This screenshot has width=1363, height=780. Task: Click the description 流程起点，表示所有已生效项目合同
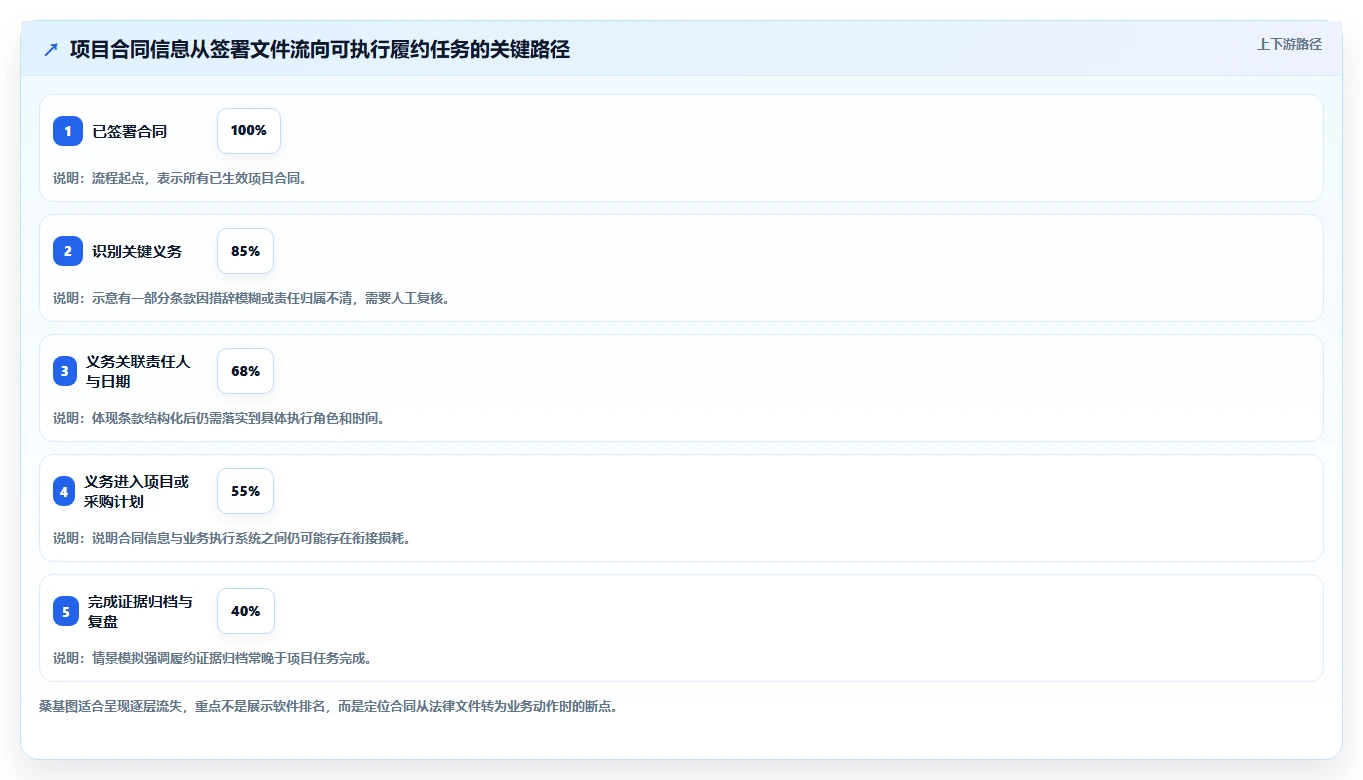180,178
